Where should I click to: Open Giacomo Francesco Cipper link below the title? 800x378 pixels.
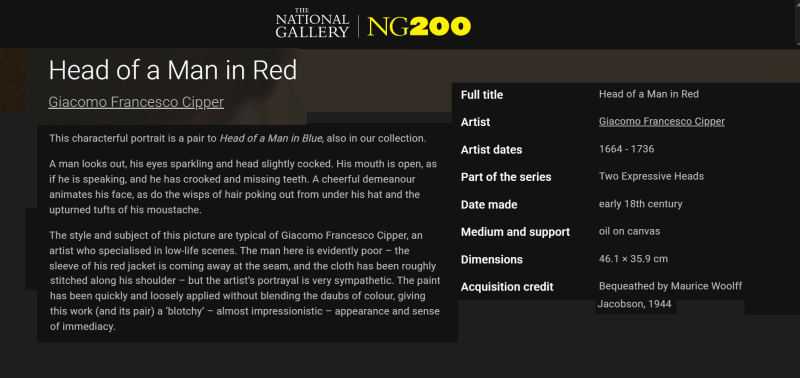[136, 102]
